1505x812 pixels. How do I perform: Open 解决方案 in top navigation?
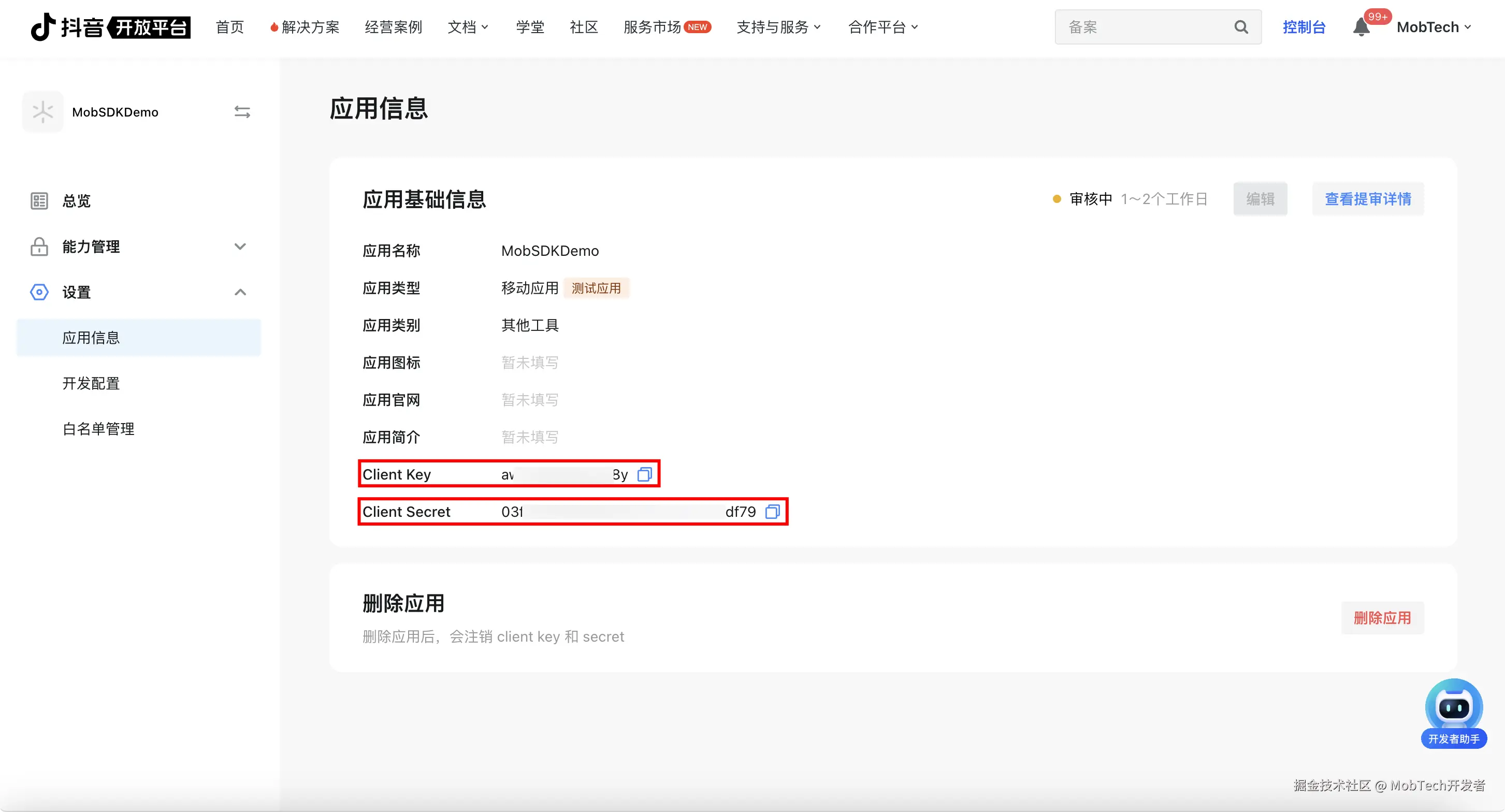tap(310, 27)
